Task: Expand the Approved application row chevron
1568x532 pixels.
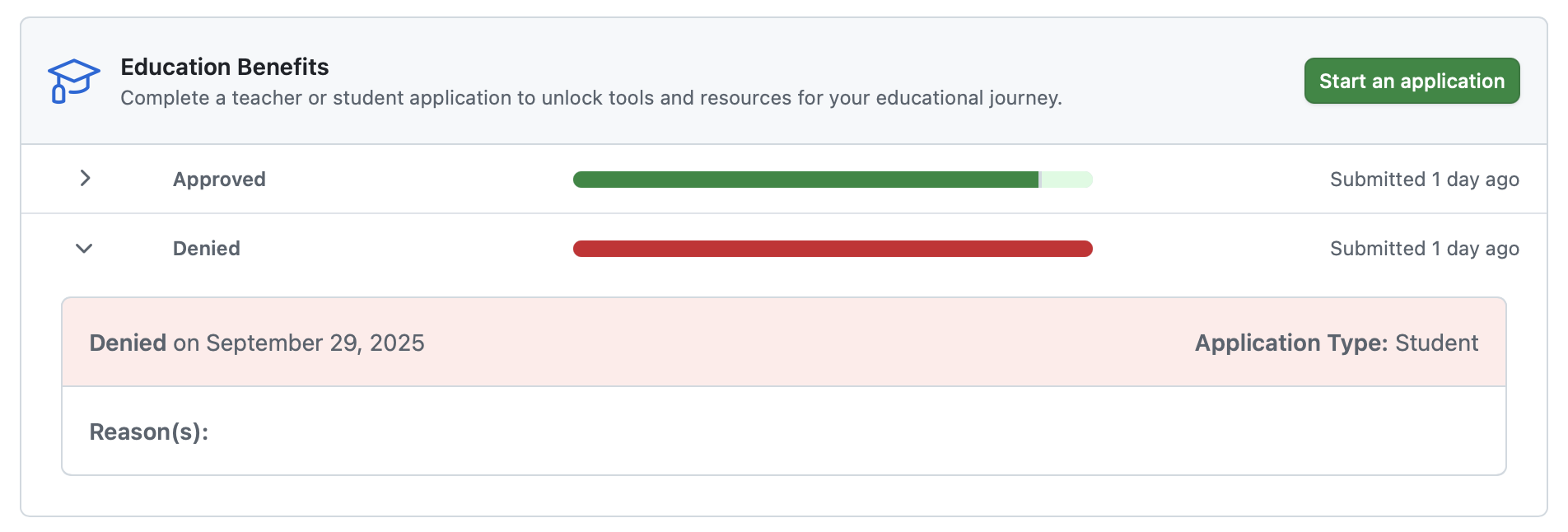Action: 85,178
